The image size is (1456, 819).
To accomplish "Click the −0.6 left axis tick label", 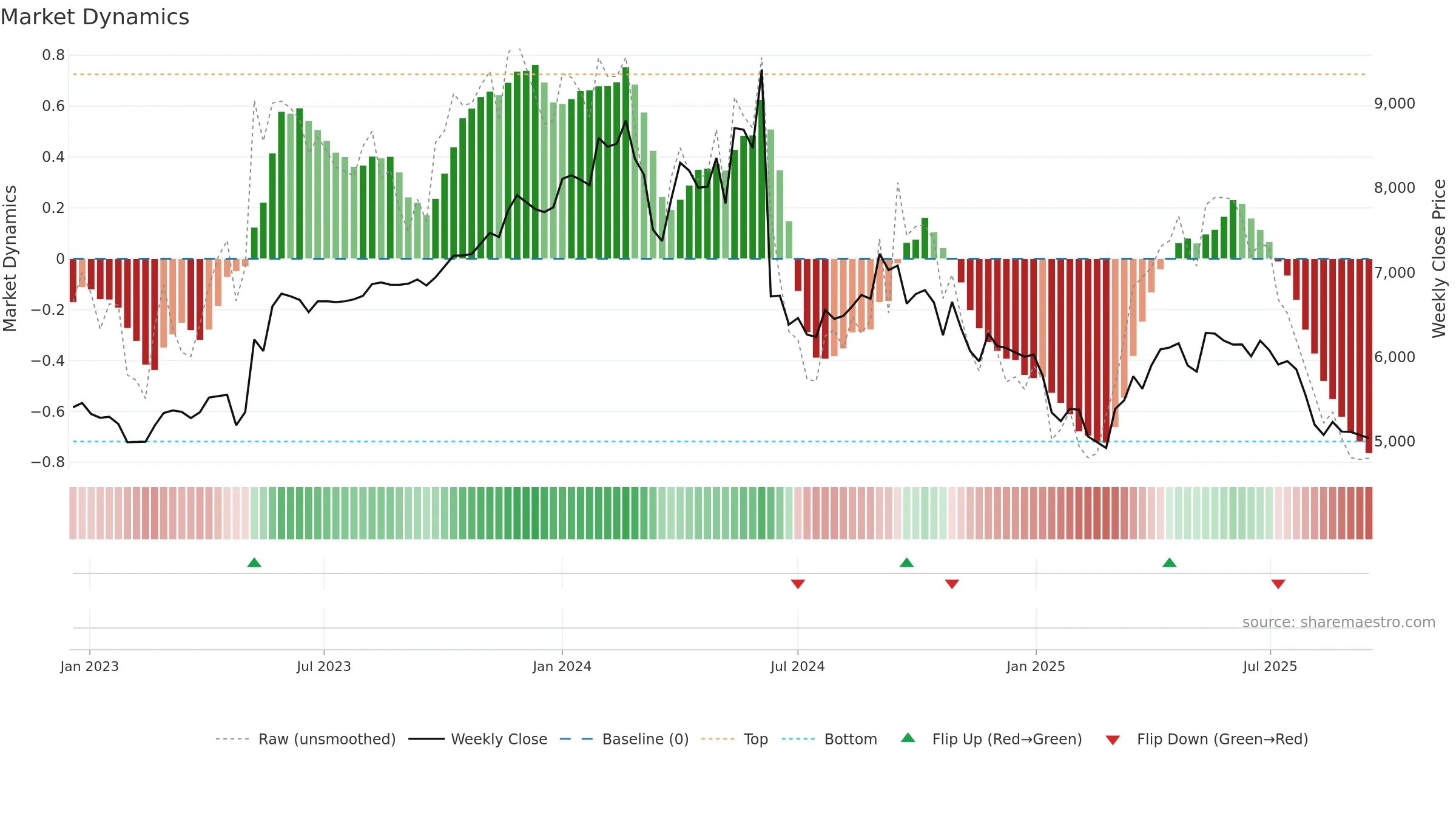I will click(48, 411).
